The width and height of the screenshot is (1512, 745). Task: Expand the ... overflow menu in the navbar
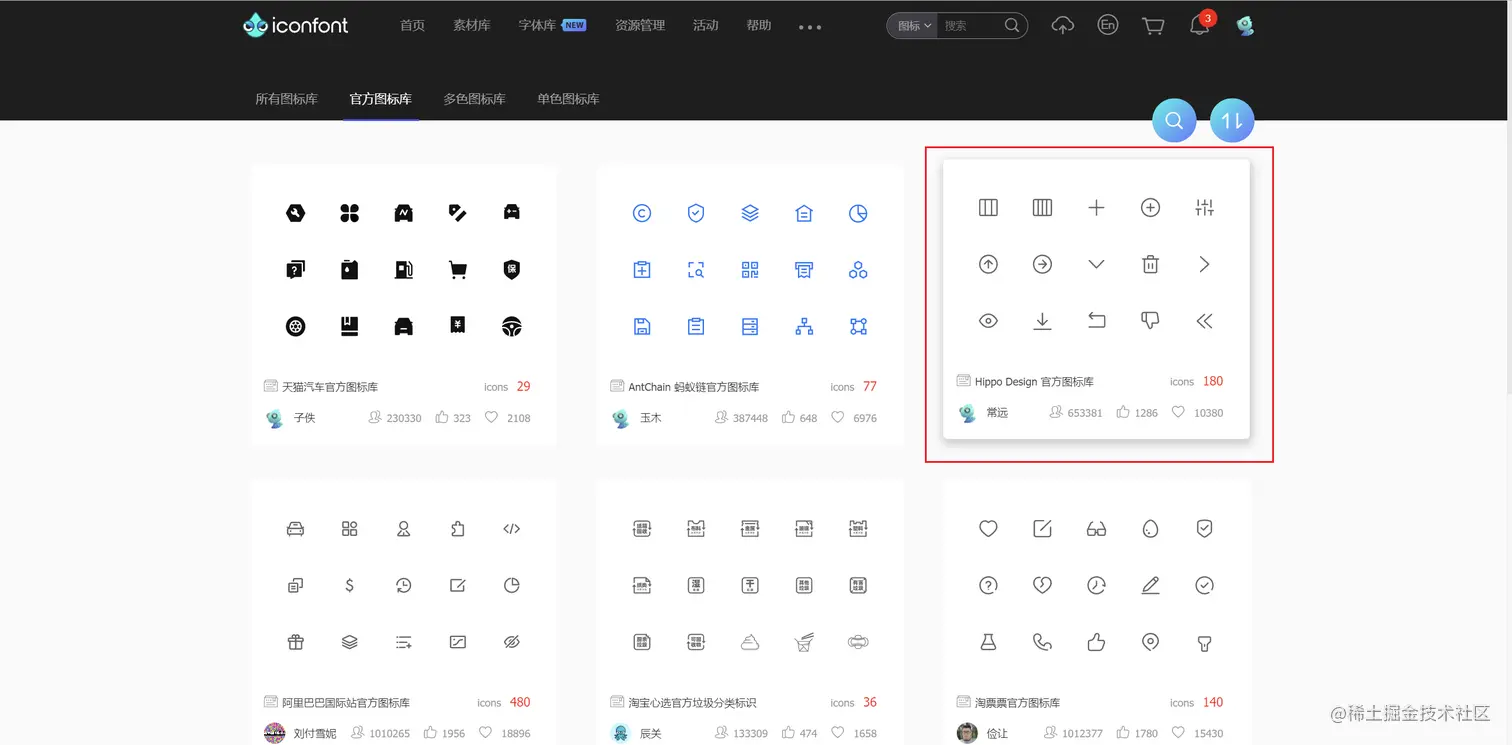810,27
